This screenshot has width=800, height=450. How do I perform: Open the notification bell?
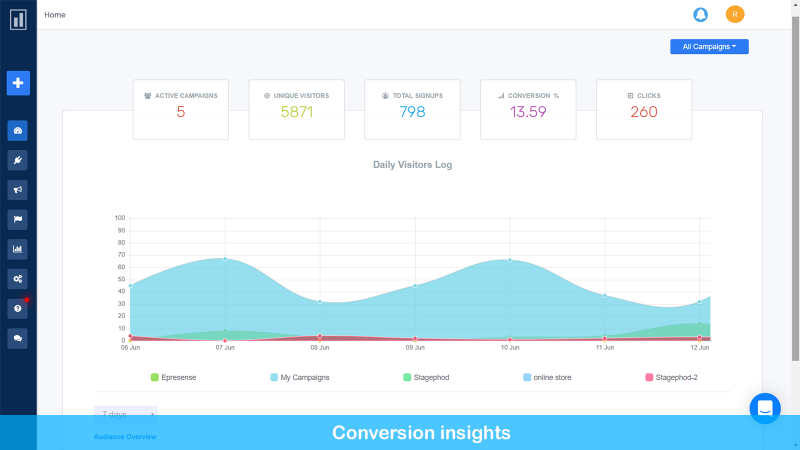(x=701, y=14)
